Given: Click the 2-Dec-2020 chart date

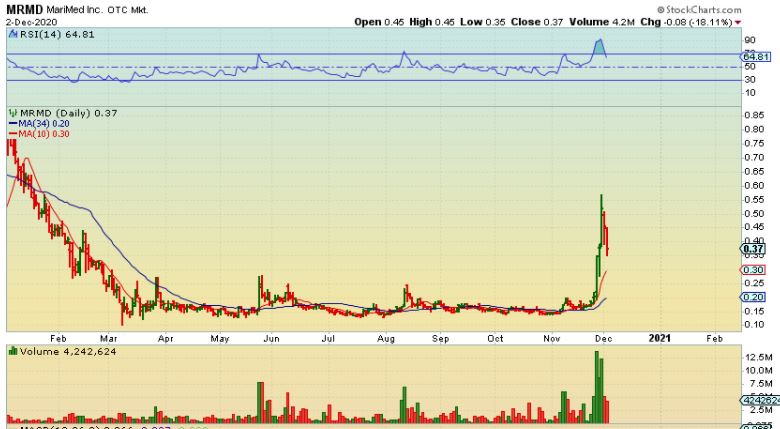Looking at the screenshot, I should [x=31, y=22].
